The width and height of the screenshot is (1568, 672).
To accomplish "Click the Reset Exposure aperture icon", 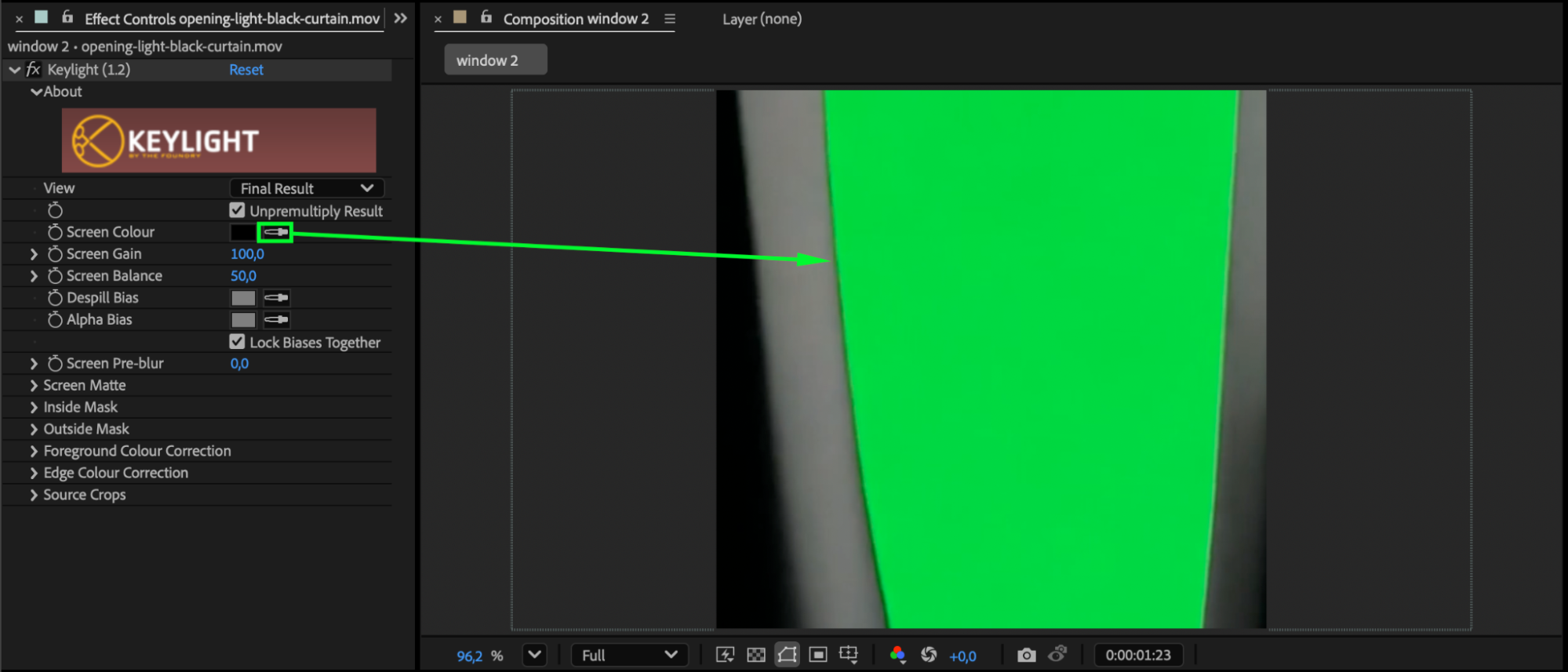I will [929, 655].
